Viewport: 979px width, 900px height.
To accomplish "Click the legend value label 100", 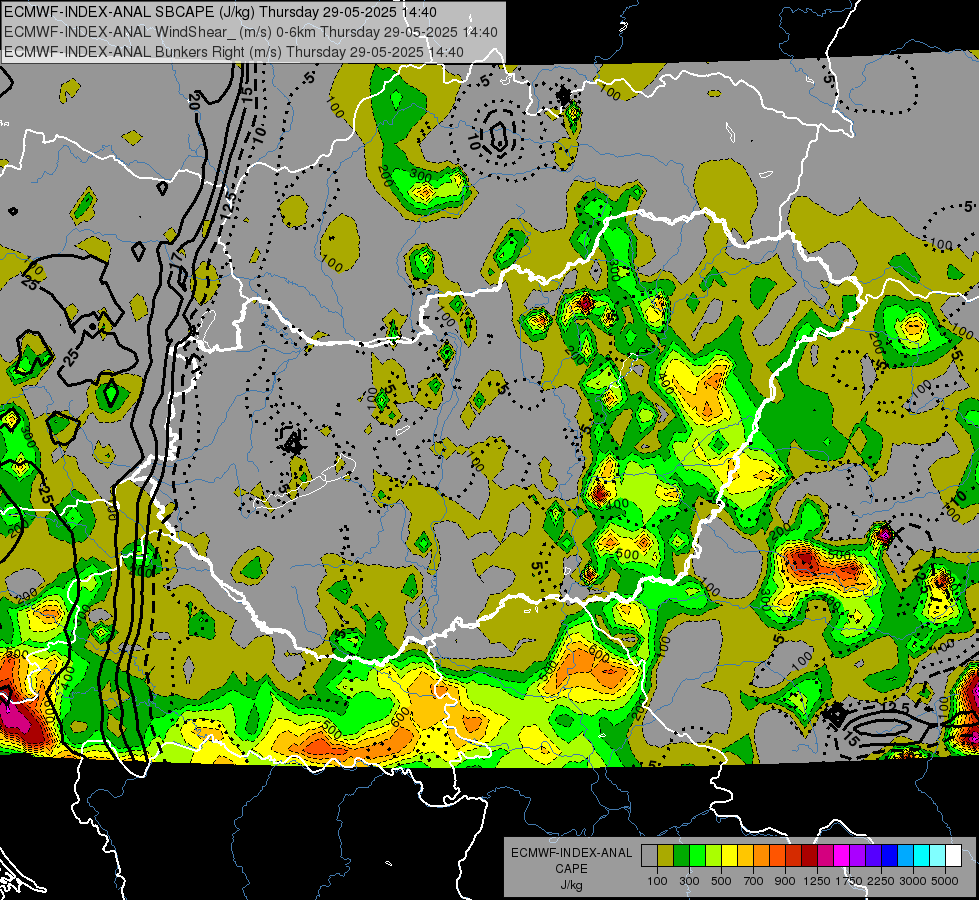I will 657,881.
